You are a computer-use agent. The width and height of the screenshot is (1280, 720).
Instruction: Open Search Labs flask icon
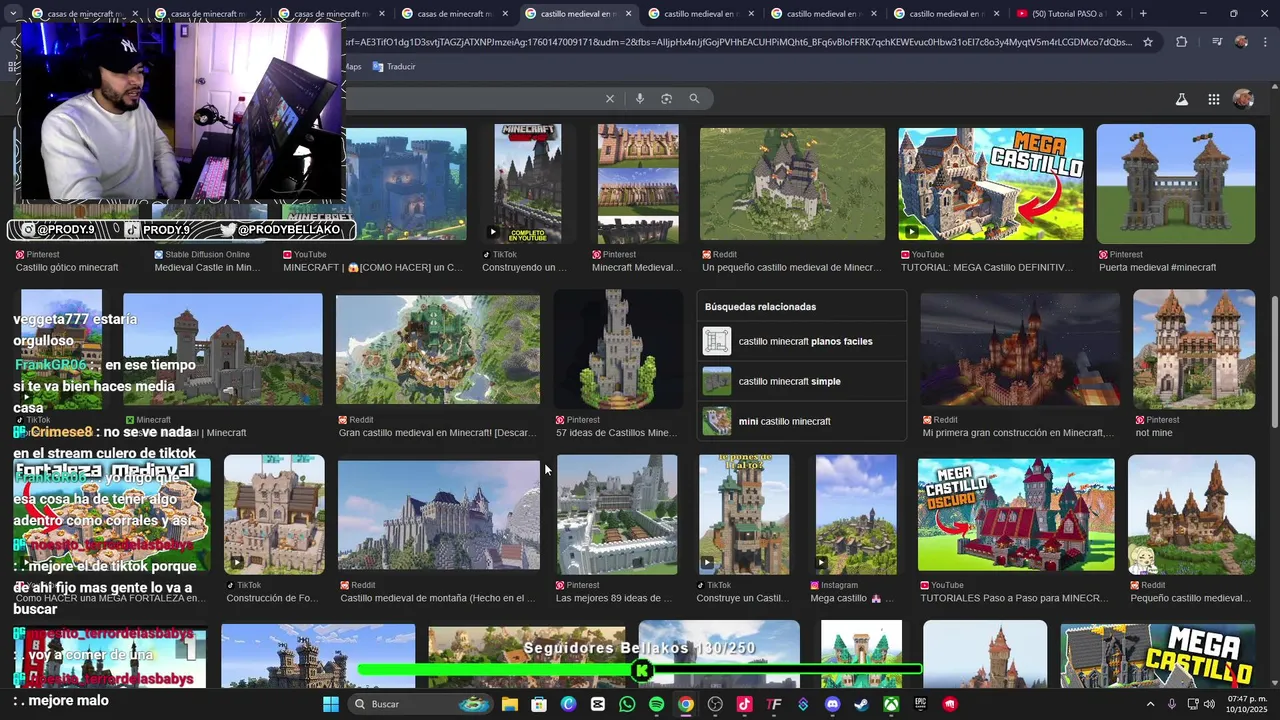[x=1182, y=99]
